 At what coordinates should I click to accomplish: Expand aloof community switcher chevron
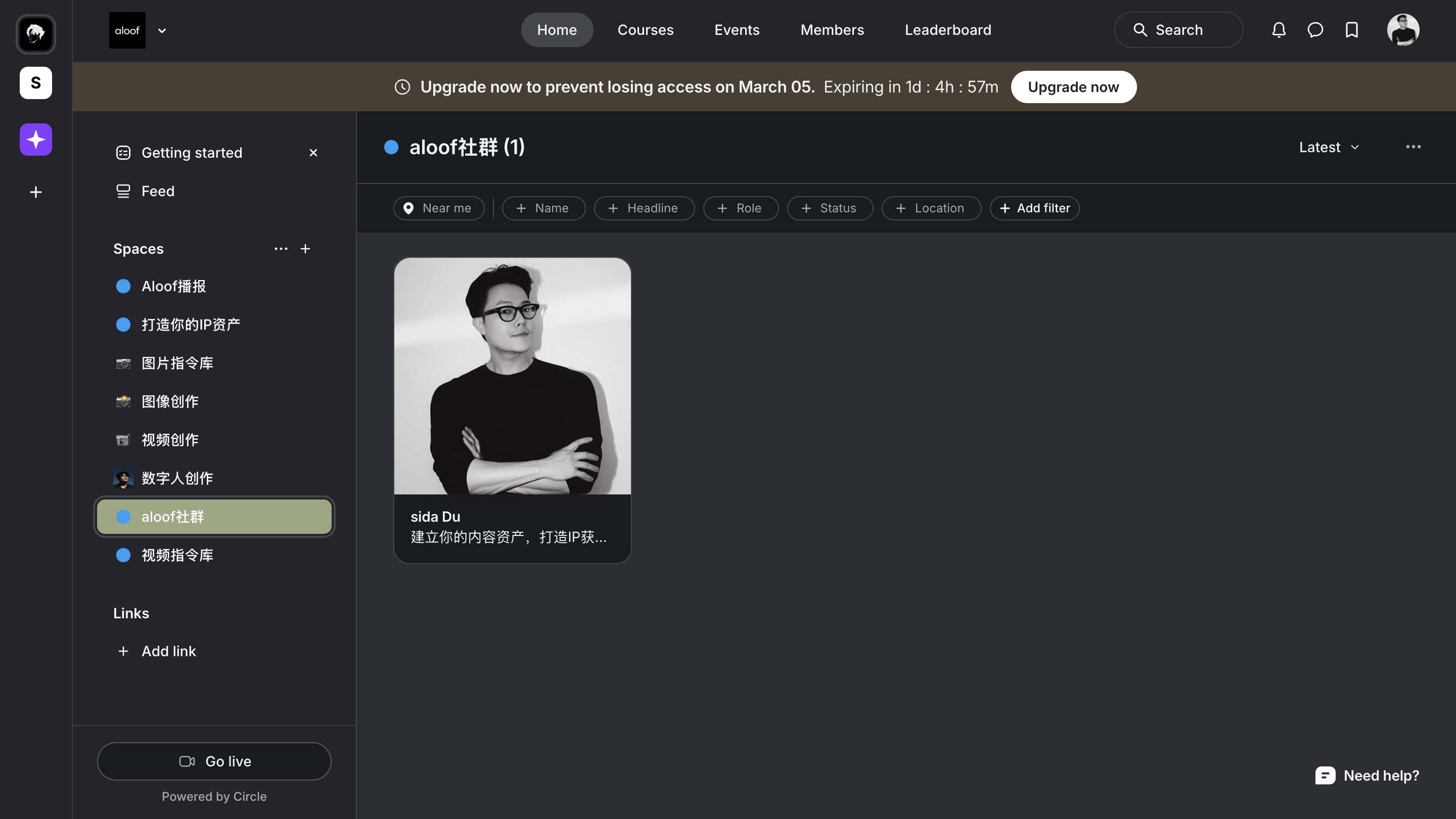click(162, 30)
